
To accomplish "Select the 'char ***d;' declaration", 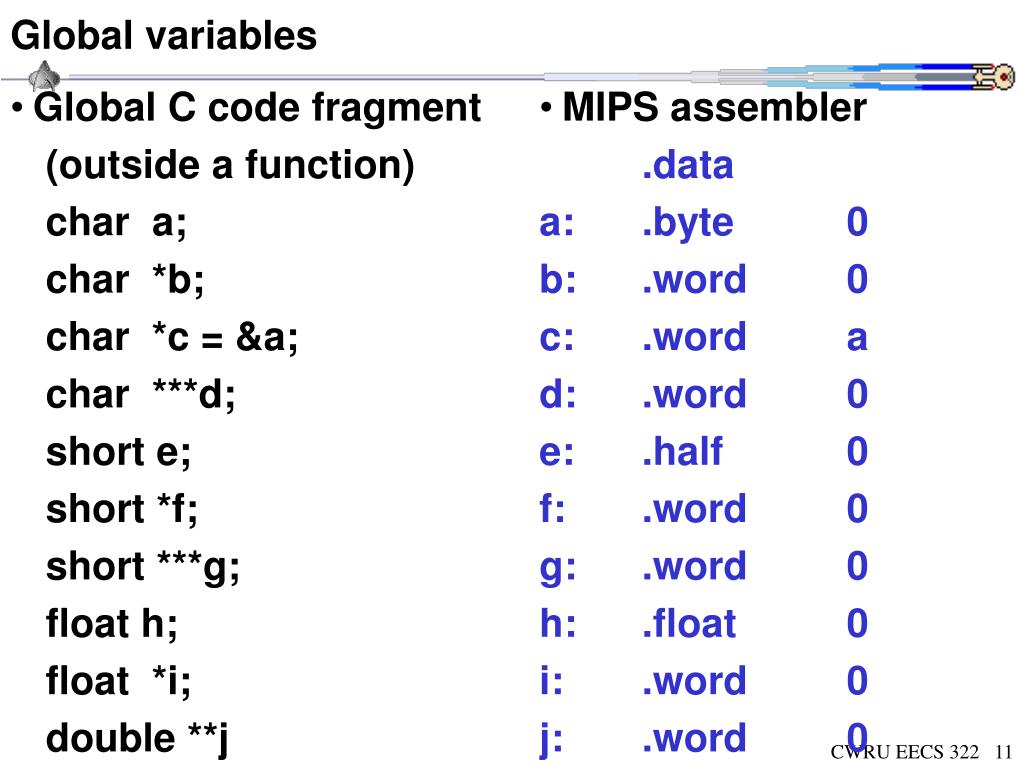I will pyautogui.click(x=140, y=394).
